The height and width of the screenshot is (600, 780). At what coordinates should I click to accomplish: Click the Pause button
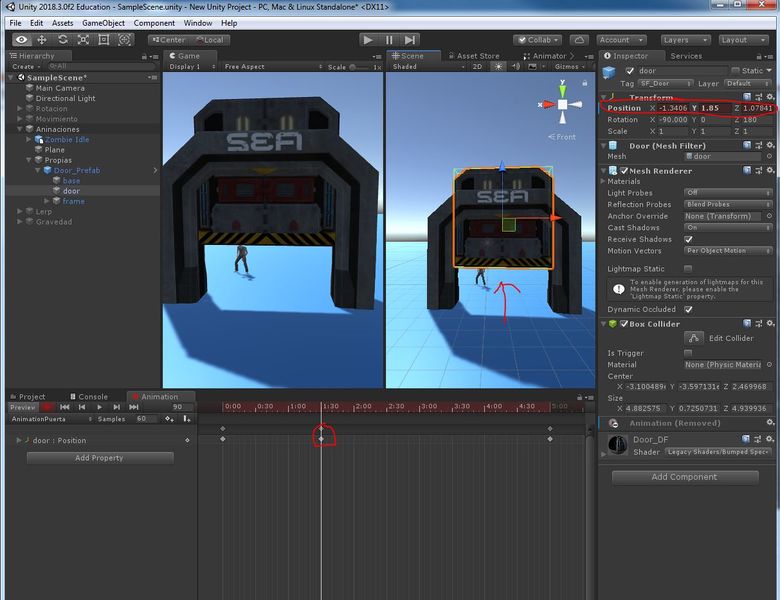(389, 40)
